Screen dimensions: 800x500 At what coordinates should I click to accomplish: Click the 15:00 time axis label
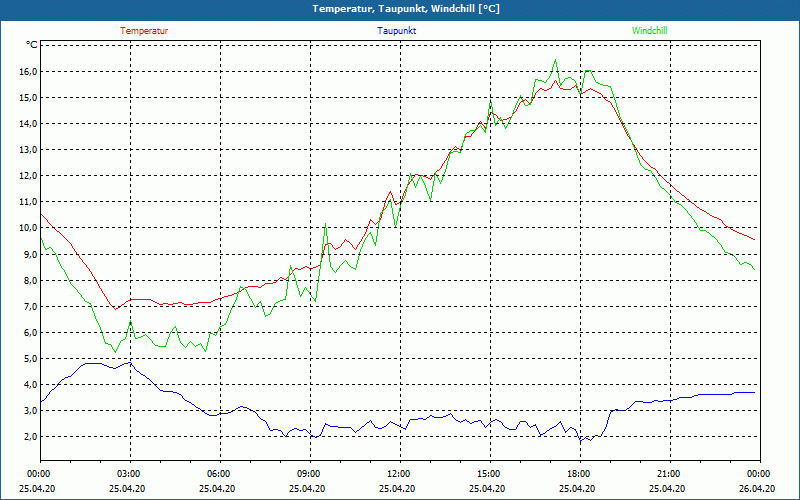(490, 474)
